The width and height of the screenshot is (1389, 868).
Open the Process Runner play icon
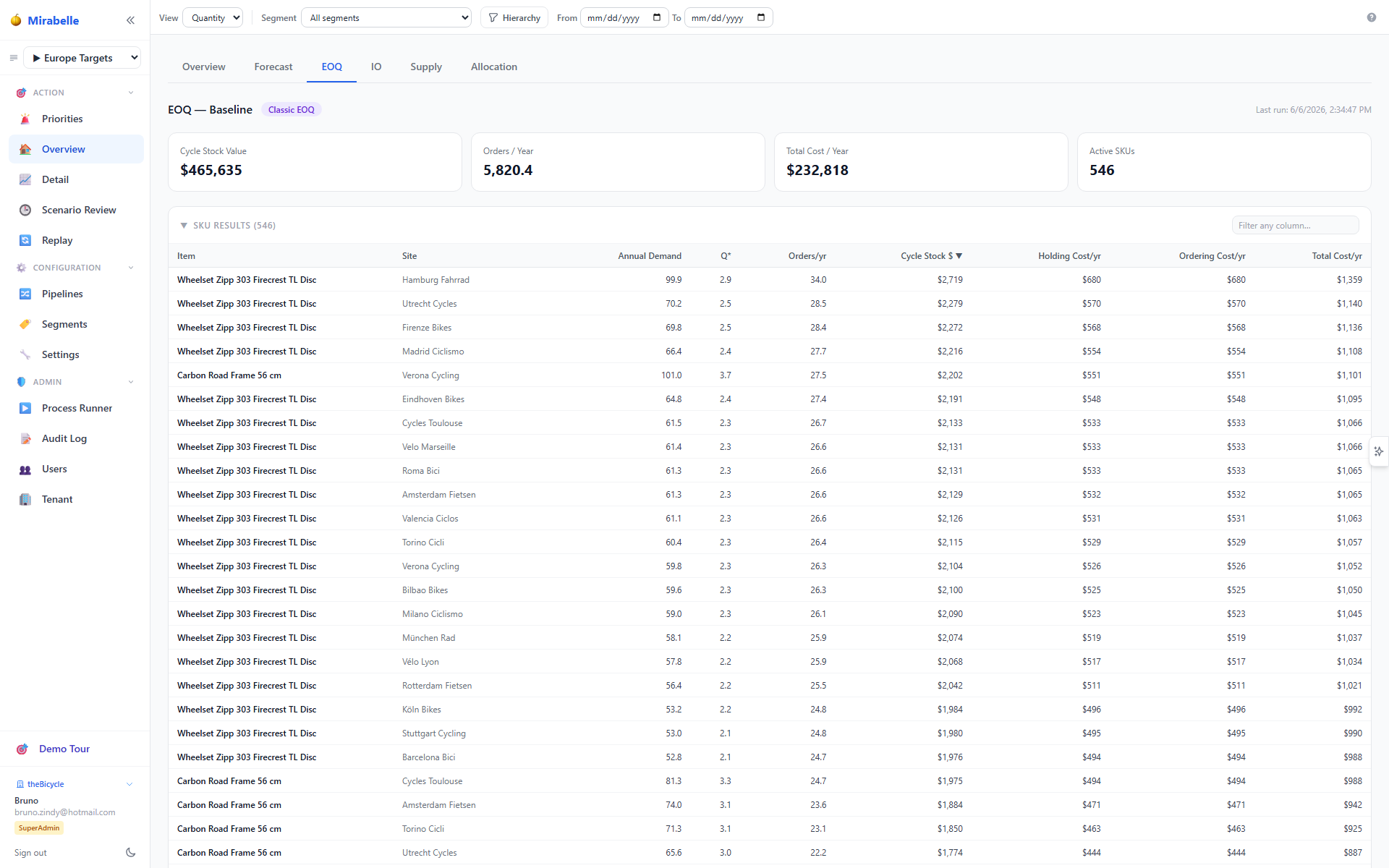pyautogui.click(x=25, y=409)
